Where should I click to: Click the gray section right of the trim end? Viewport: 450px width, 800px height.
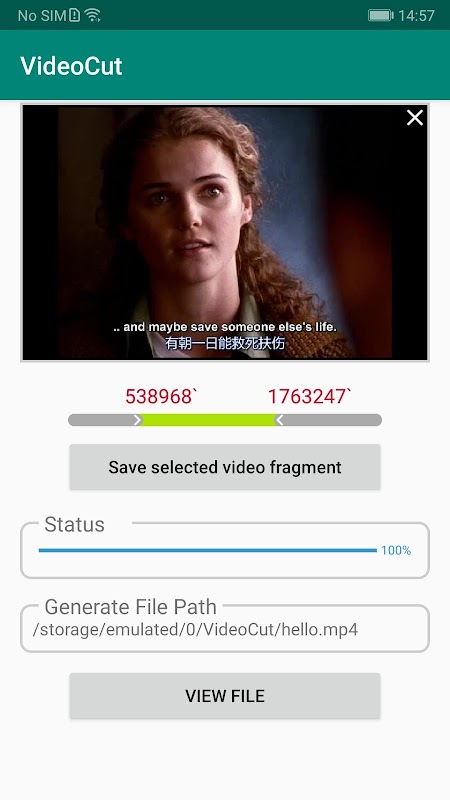coord(333,420)
